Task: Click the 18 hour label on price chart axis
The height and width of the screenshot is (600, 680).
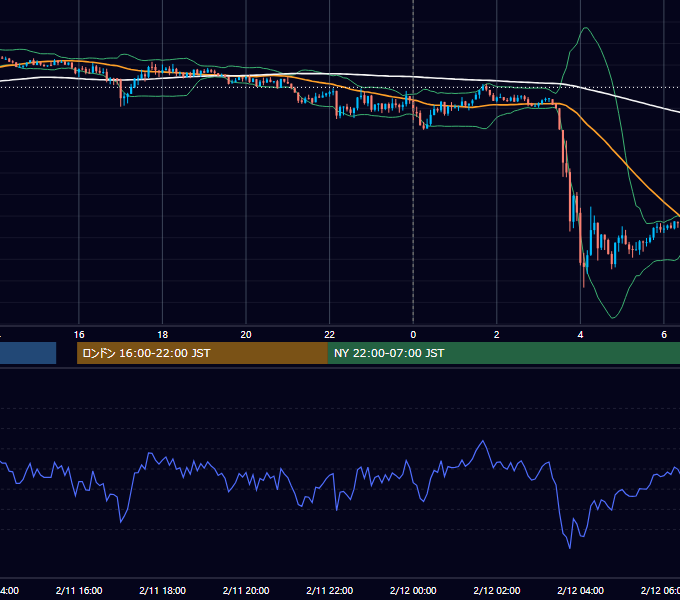Action: click(x=163, y=335)
